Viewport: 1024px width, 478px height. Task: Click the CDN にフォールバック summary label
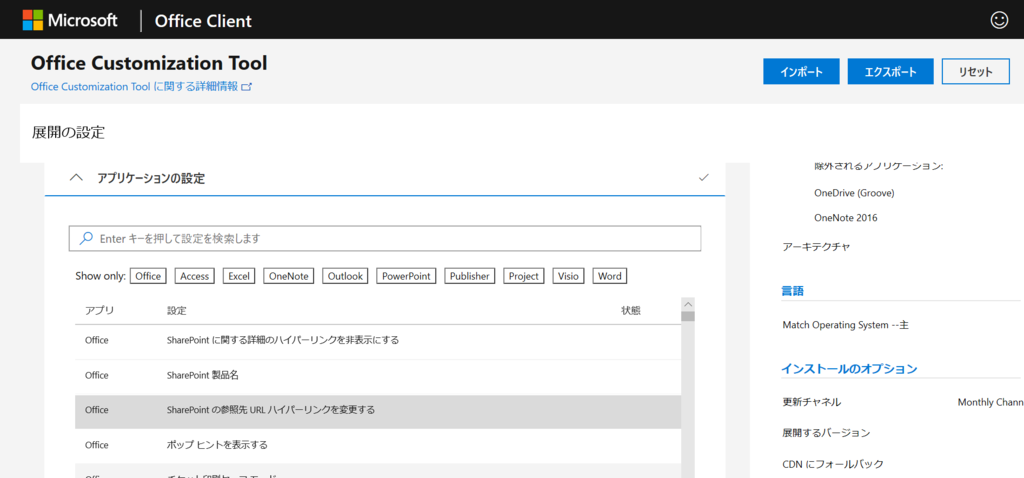click(833, 464)
